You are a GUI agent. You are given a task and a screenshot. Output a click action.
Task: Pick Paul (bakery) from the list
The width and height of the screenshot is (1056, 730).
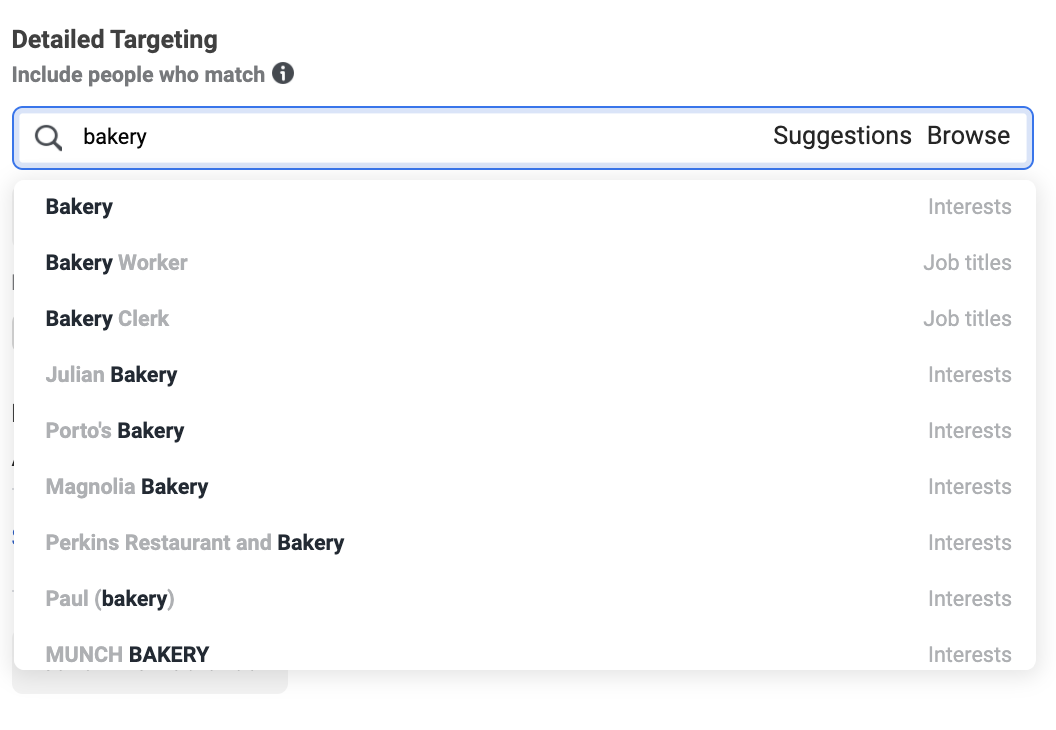pos(110,599)
